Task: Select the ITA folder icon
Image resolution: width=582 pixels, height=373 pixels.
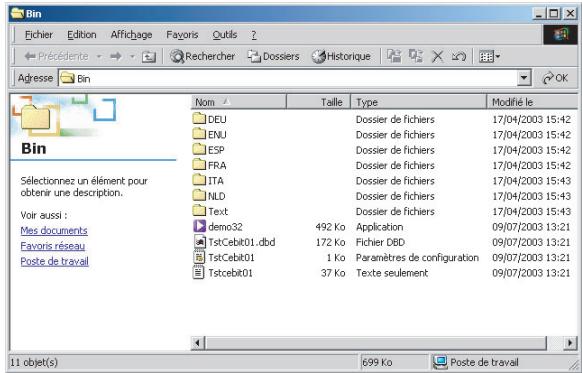Action: [199, 180]
